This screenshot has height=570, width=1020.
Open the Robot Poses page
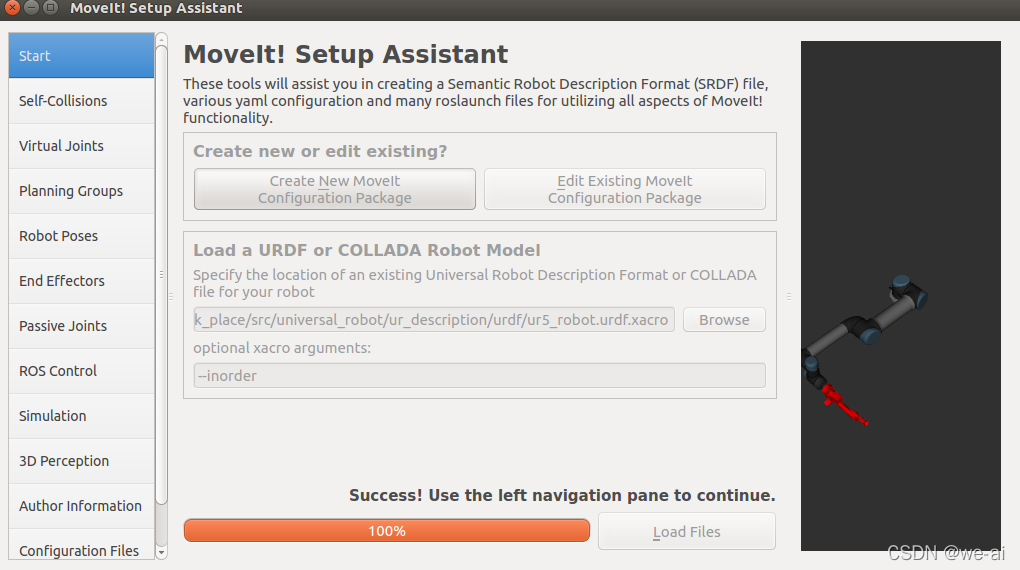[58, 236]
